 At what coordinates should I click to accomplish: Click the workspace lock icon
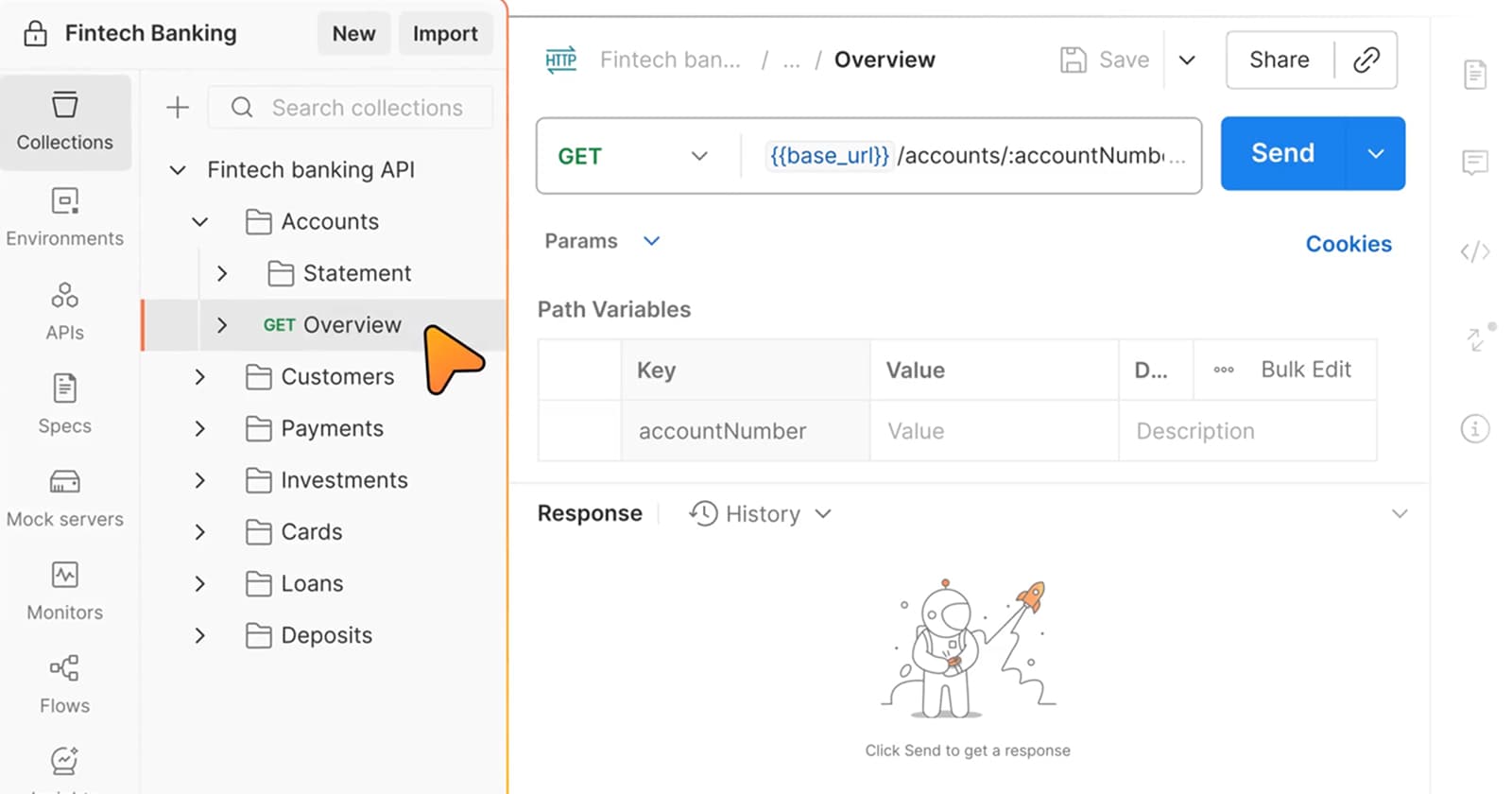(36, 34)
